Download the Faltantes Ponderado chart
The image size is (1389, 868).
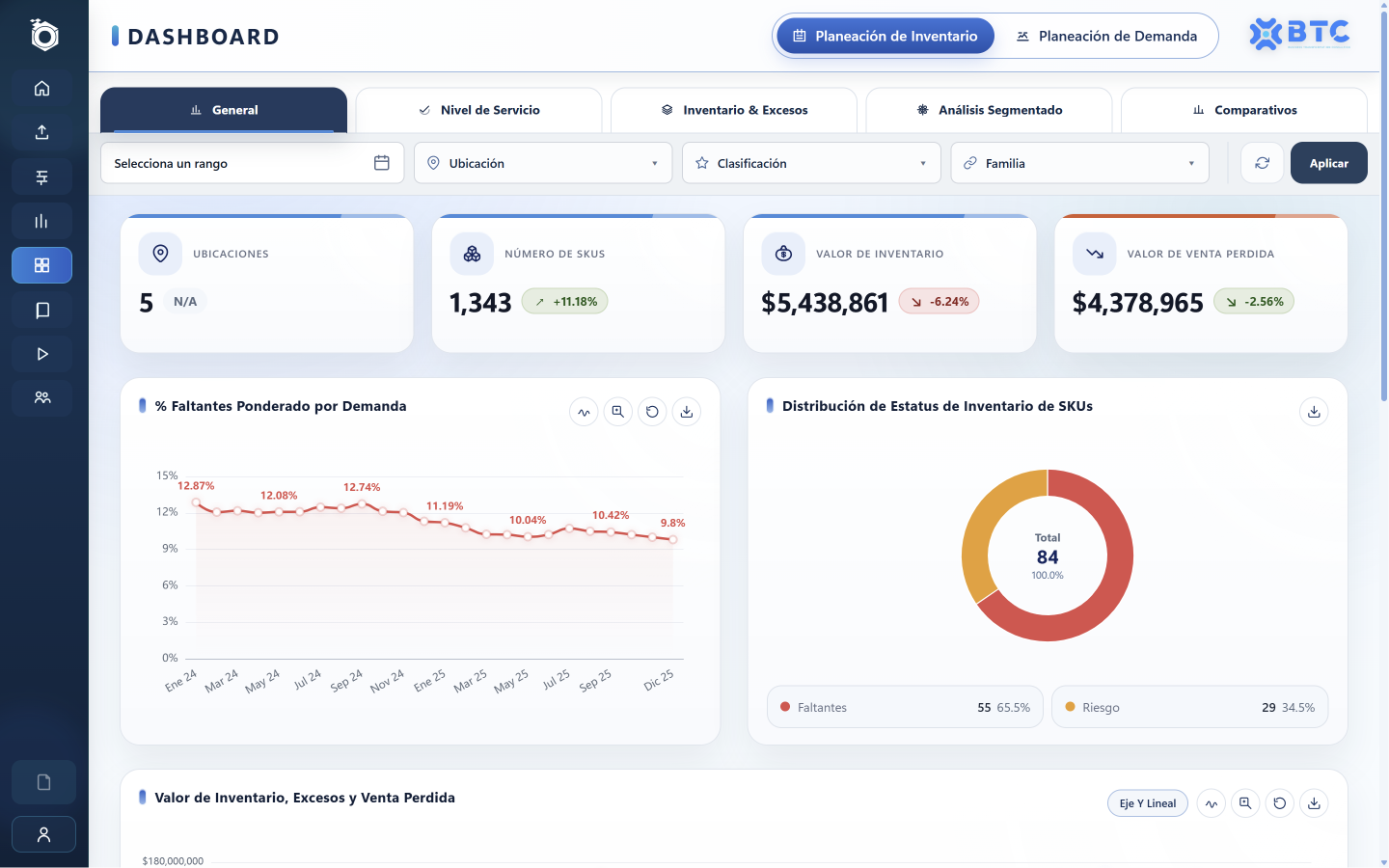(687, 412)
